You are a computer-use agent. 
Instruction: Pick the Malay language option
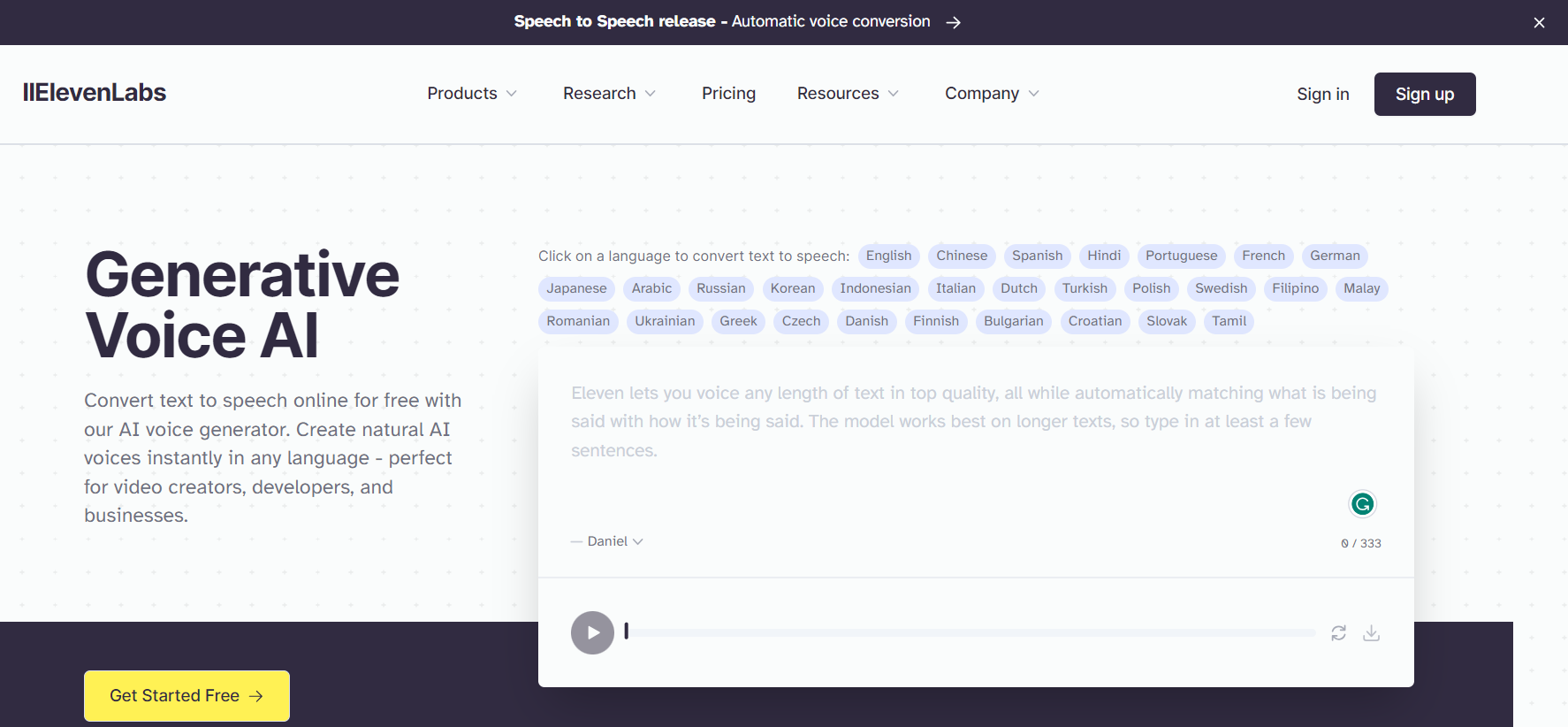(1361, 288)
